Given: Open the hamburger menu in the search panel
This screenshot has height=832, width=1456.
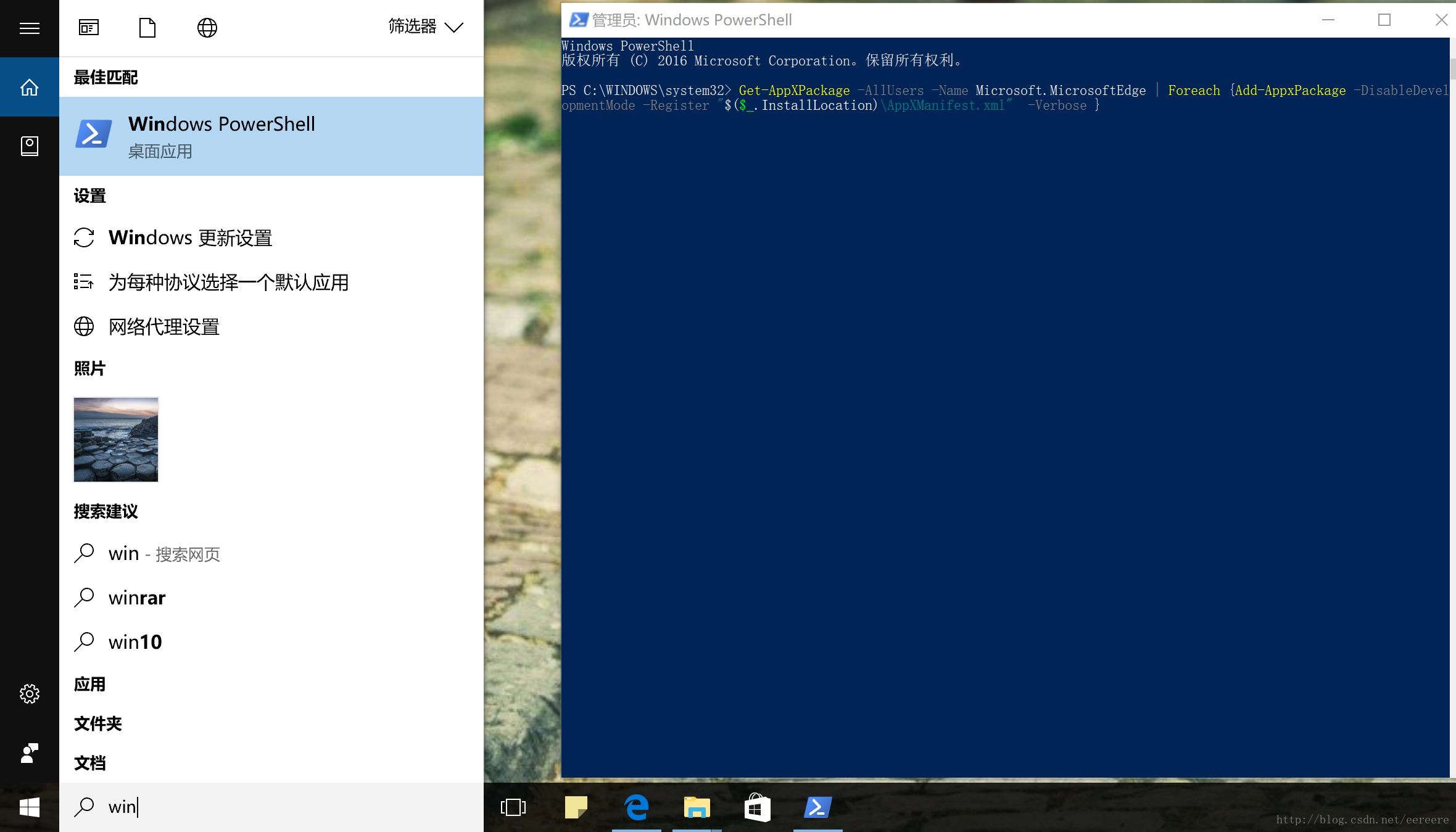Looking at the screenshot, I should pos(29,28).
